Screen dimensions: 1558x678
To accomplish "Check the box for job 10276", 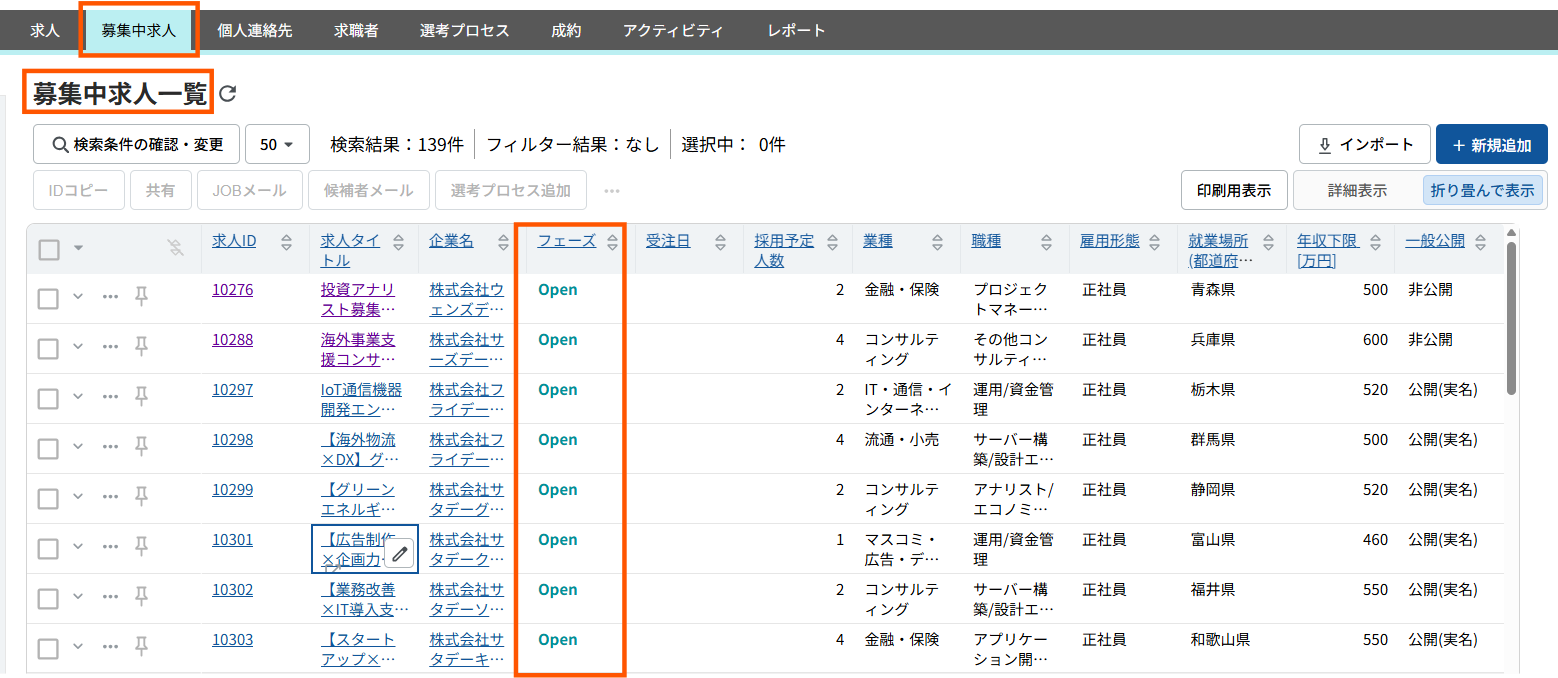I will (x=48, y=298).
